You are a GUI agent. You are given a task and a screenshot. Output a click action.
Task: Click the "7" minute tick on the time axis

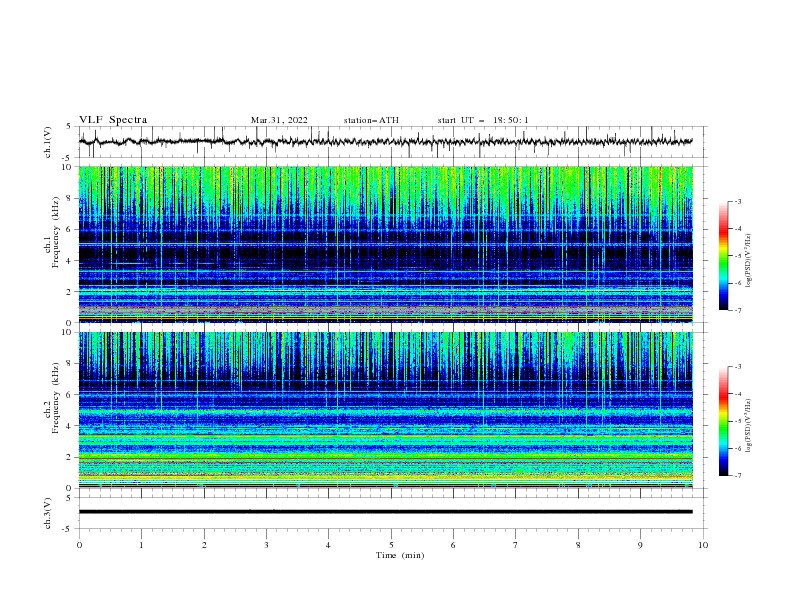pyautogui.click(x=516, y=545)
